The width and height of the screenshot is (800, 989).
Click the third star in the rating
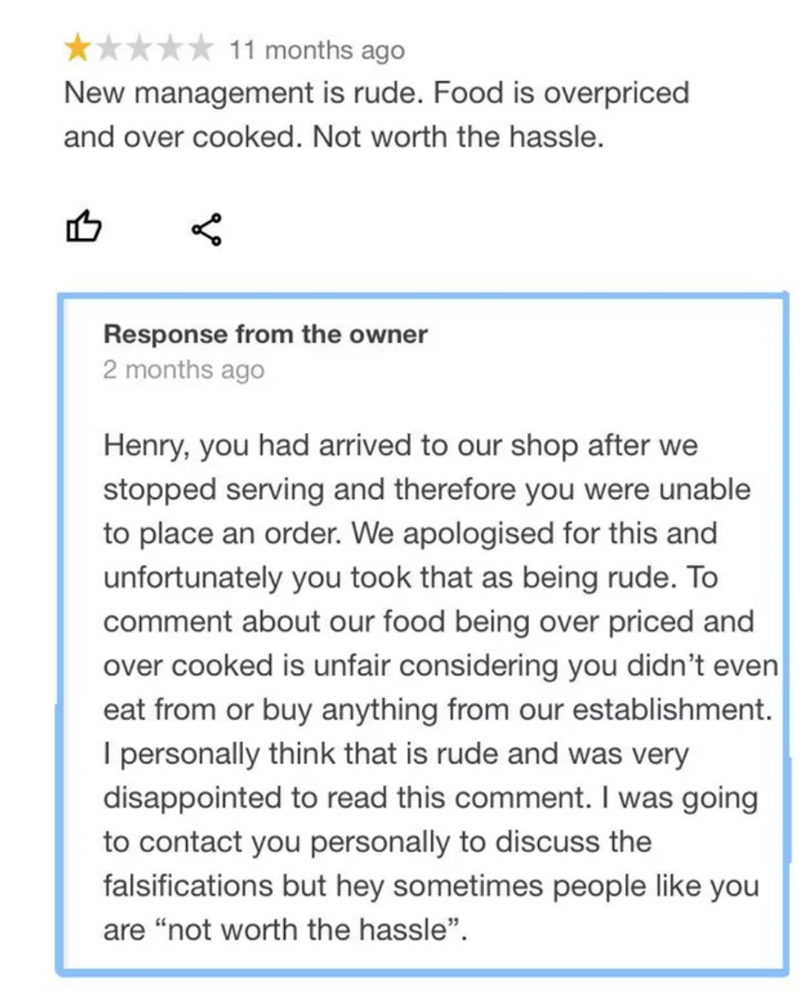[139, 47]
